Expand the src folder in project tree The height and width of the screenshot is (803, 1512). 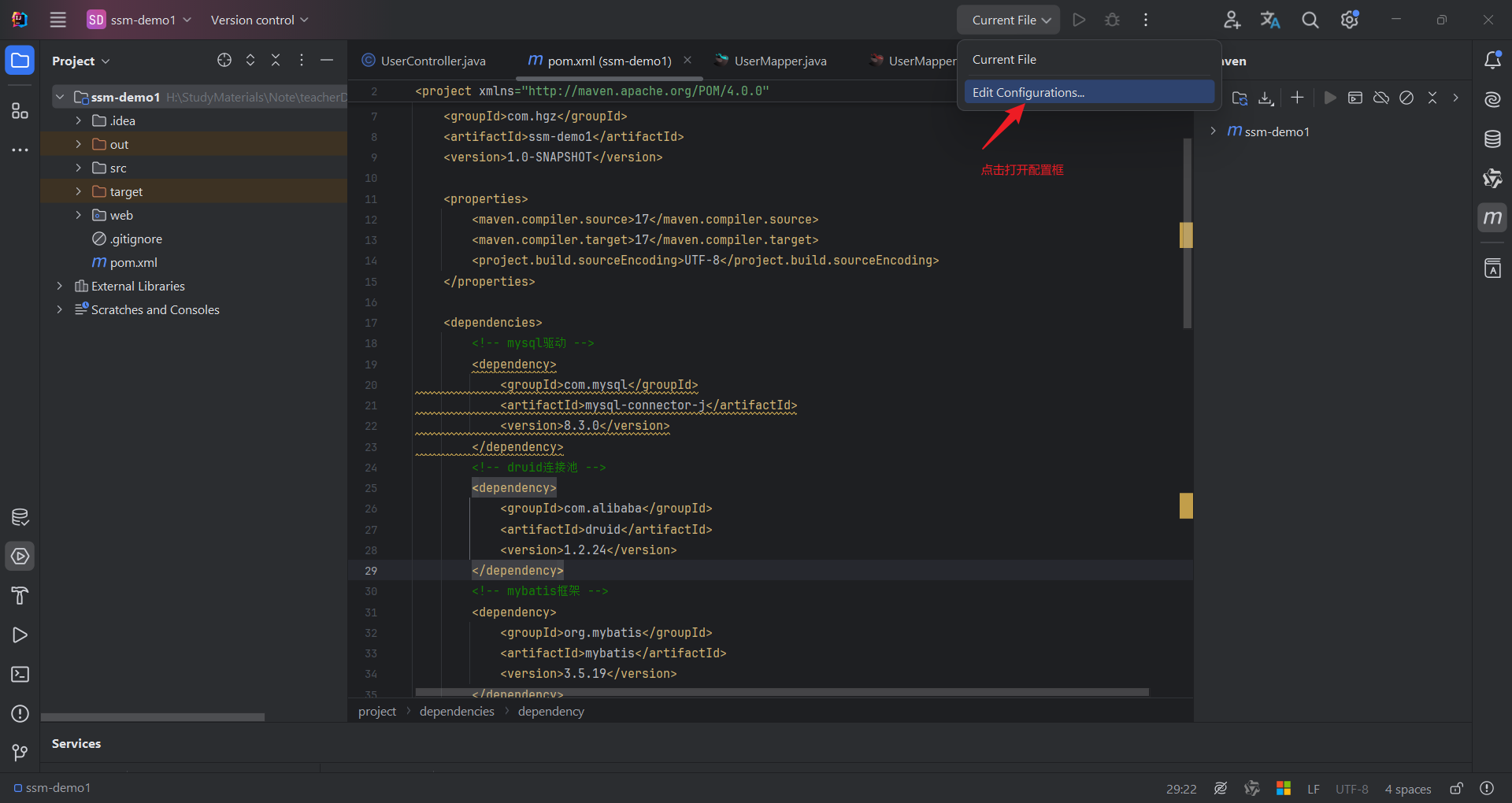coord(78,168)
